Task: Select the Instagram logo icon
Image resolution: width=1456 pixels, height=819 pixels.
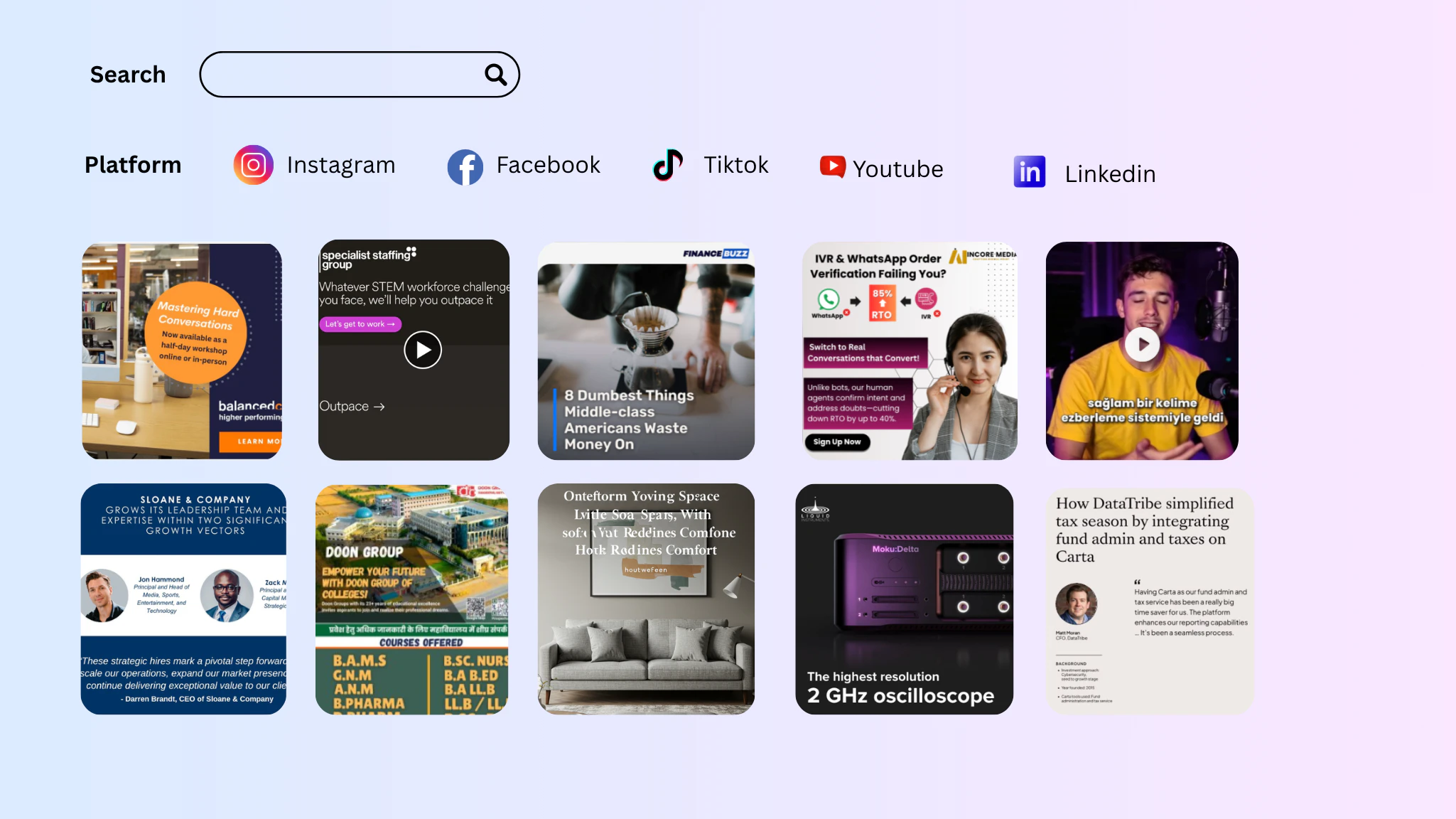Action: pos(254,165)
